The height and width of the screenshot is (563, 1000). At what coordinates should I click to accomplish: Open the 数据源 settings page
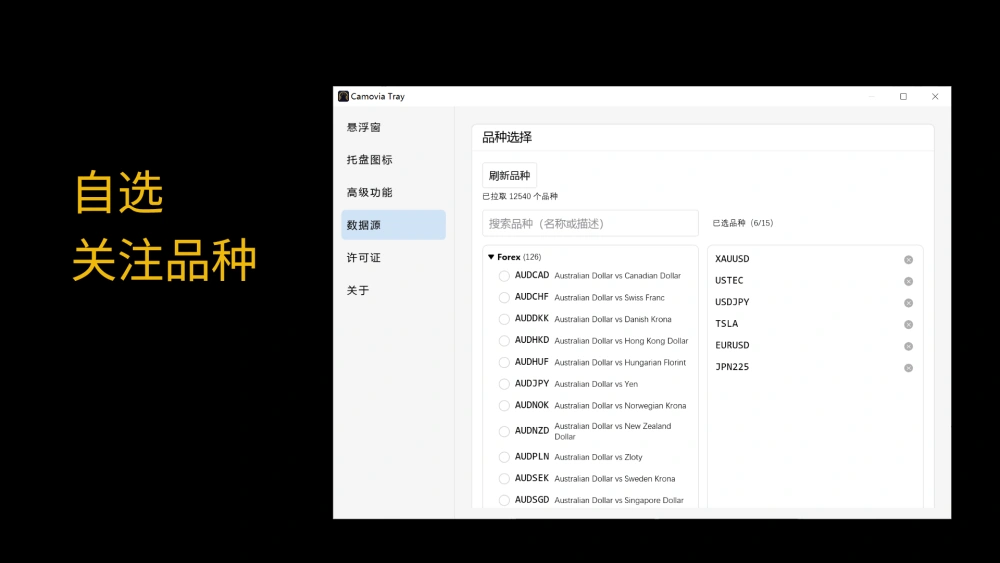[x=393, y=225]
